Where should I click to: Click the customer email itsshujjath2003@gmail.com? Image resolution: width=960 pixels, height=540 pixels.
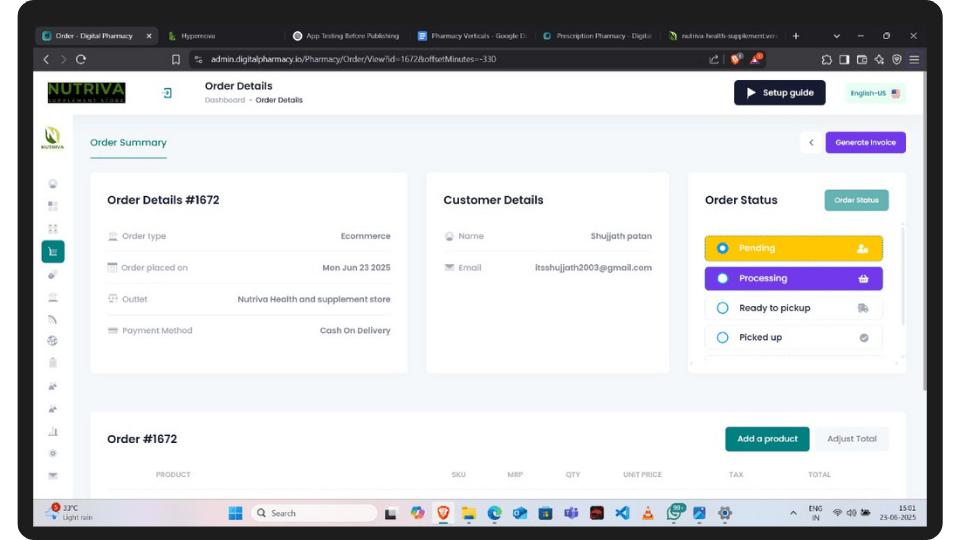pos(593,268)
